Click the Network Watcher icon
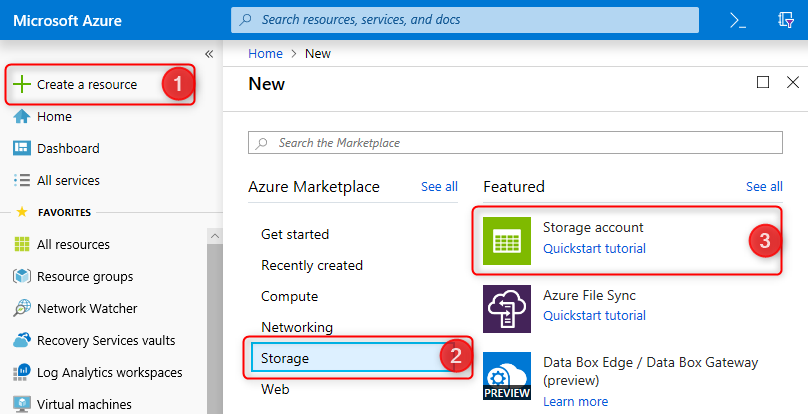The image size is (808, 414). (21, 308)
